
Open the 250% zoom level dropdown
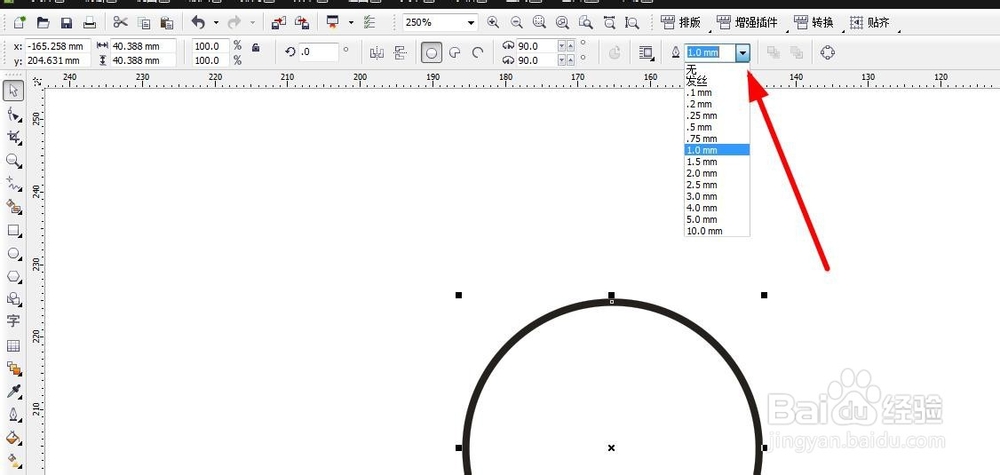pyautogui.click(x=471, y=23)
